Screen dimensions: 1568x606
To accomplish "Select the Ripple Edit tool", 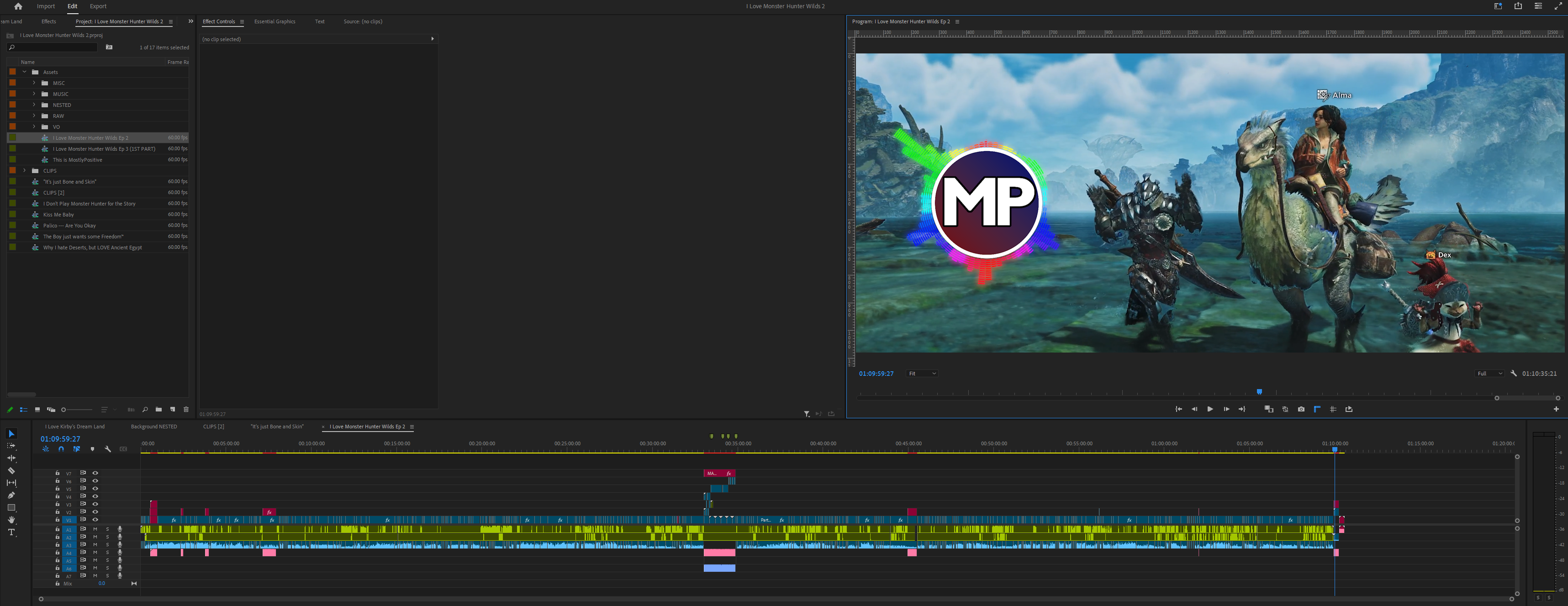I will [11, 458].
